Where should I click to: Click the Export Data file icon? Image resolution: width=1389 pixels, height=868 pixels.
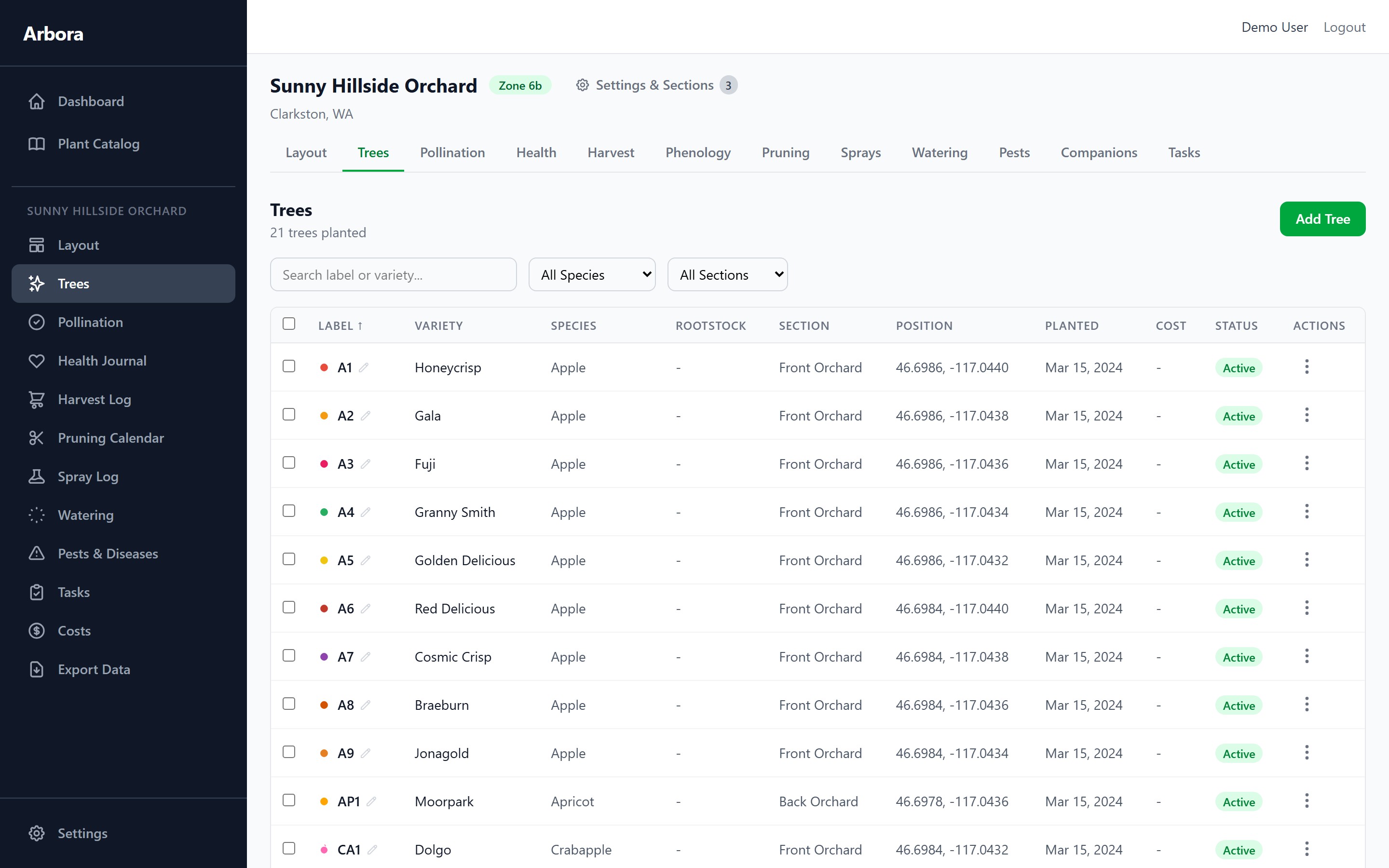pyautogui.click(x=37, y=669)
